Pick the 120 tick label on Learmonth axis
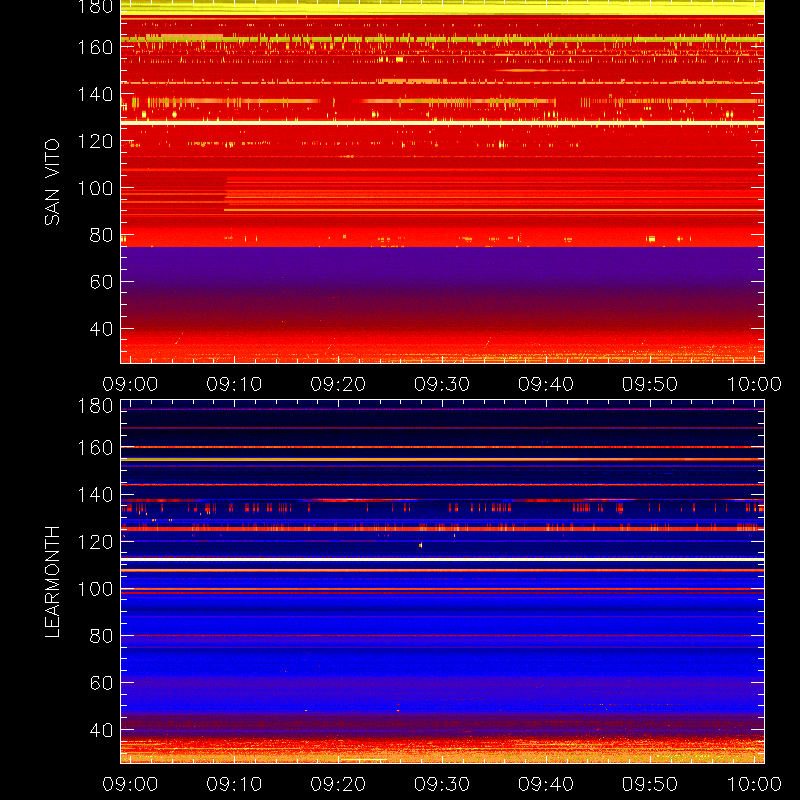 [x=95, y=542]
